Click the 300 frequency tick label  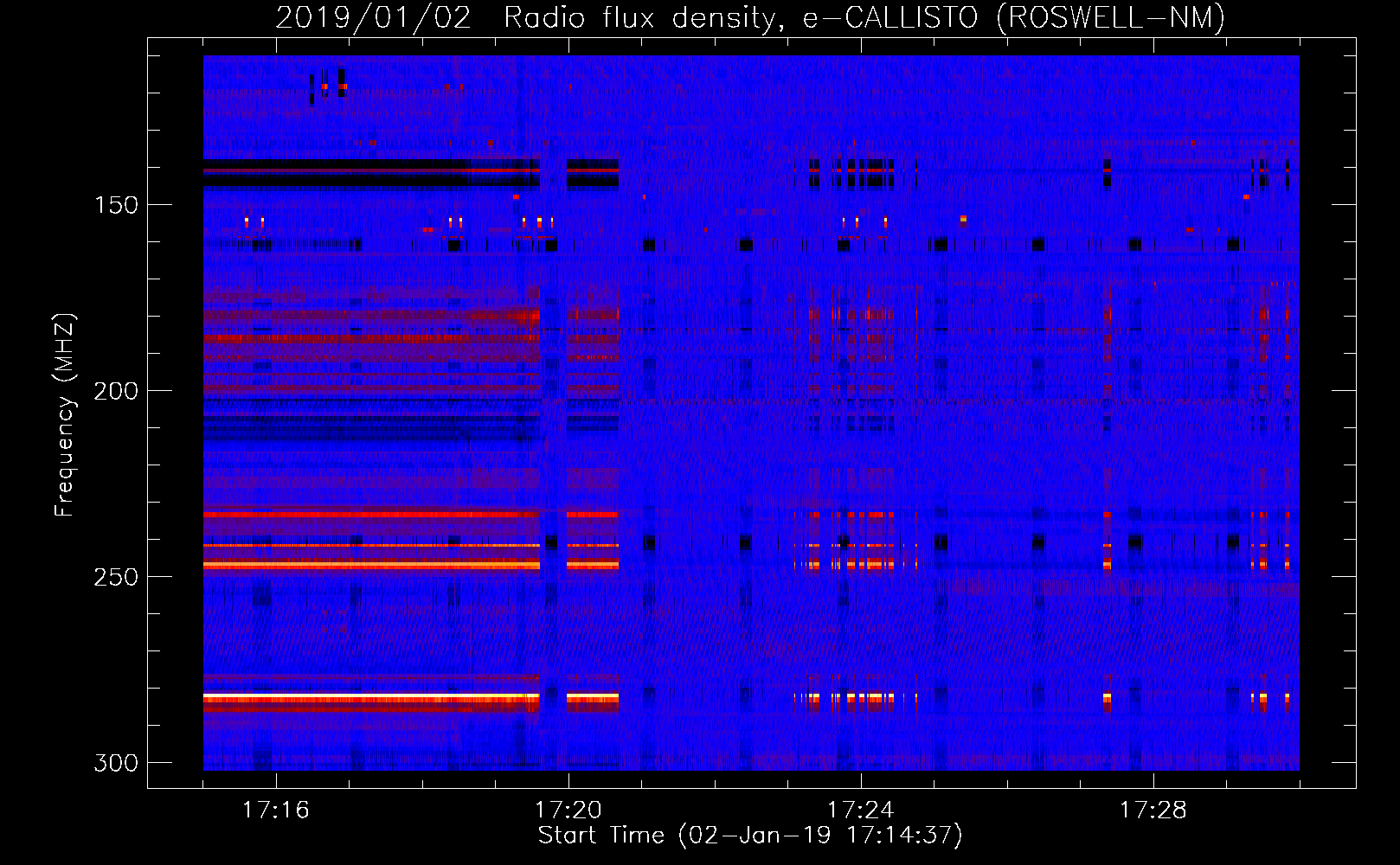click(116, 763)
